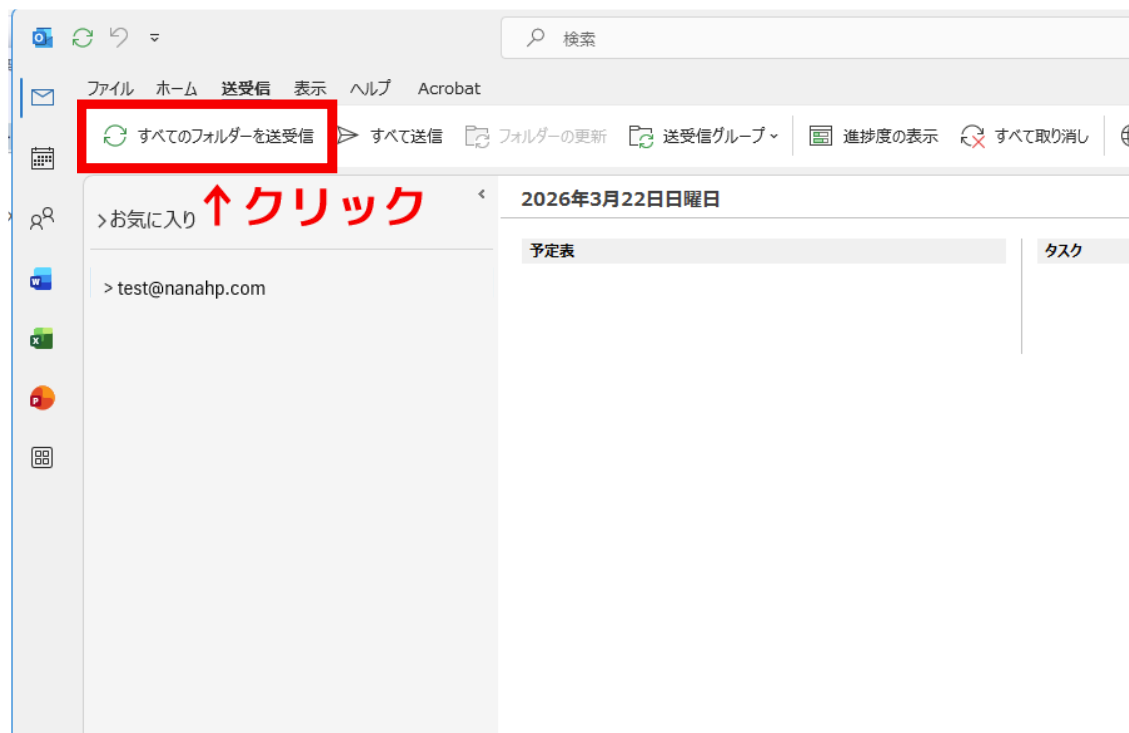
Task: Open the File (ファイル) menu
Action: tap(110, 88)
